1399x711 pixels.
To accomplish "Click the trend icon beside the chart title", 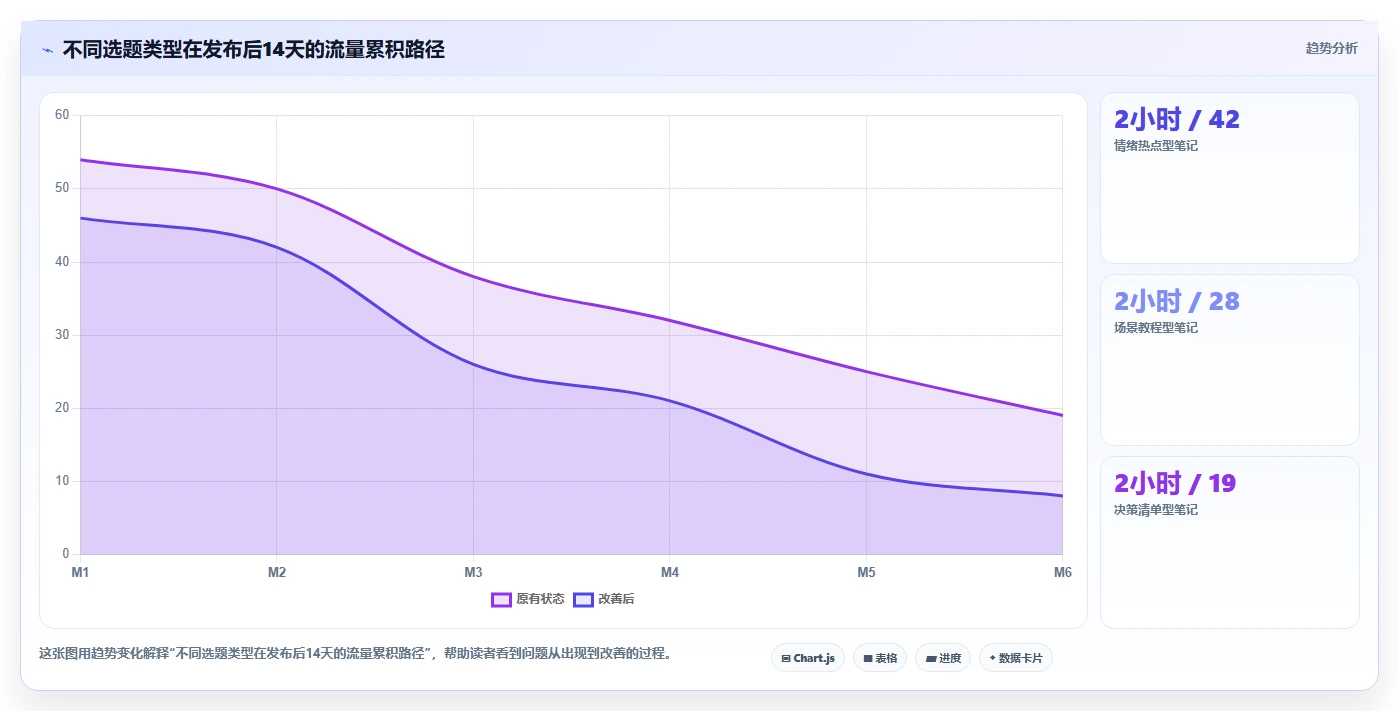I will 47,49.
